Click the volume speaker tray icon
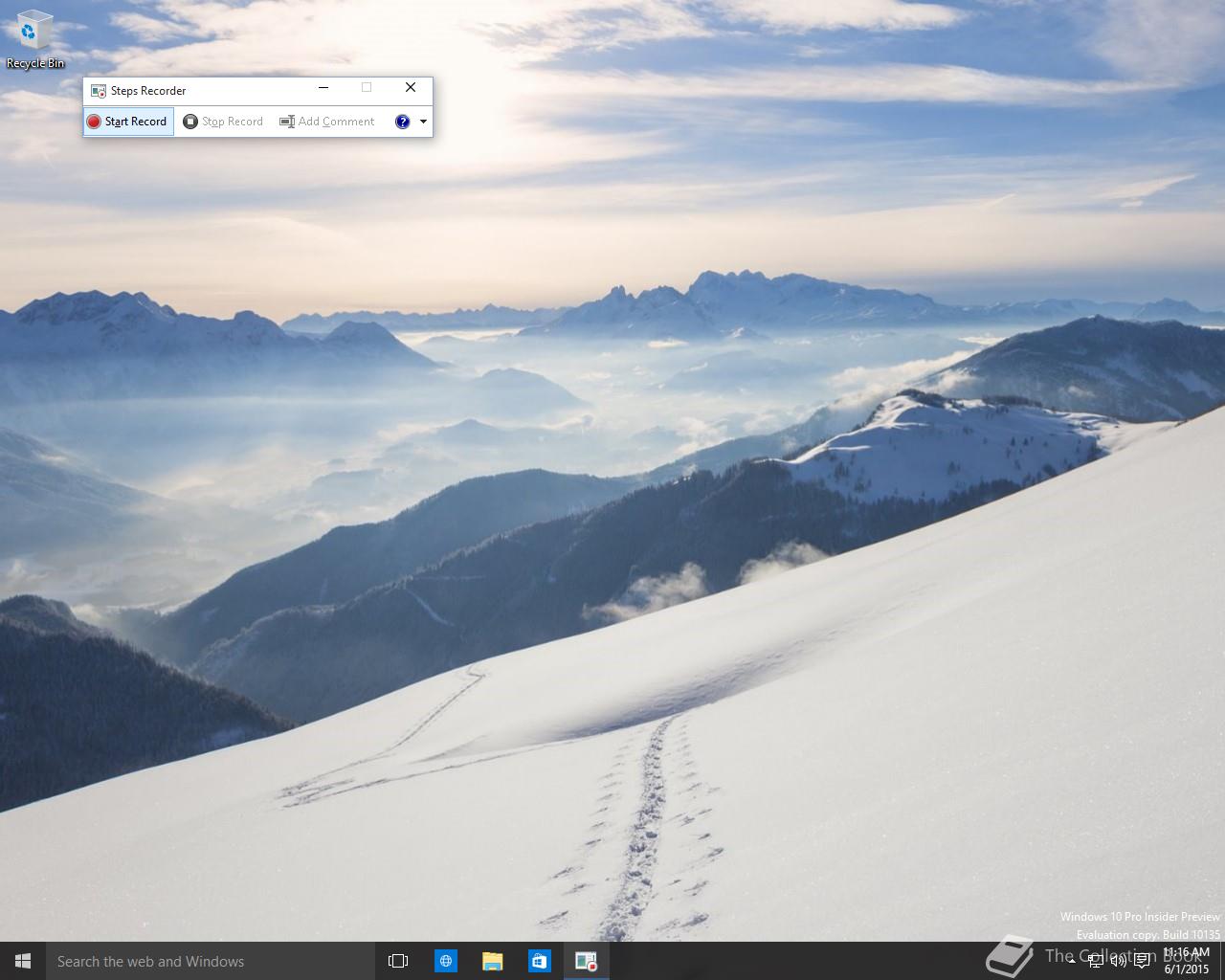Screen dimensions: 1225x980 1119,961
